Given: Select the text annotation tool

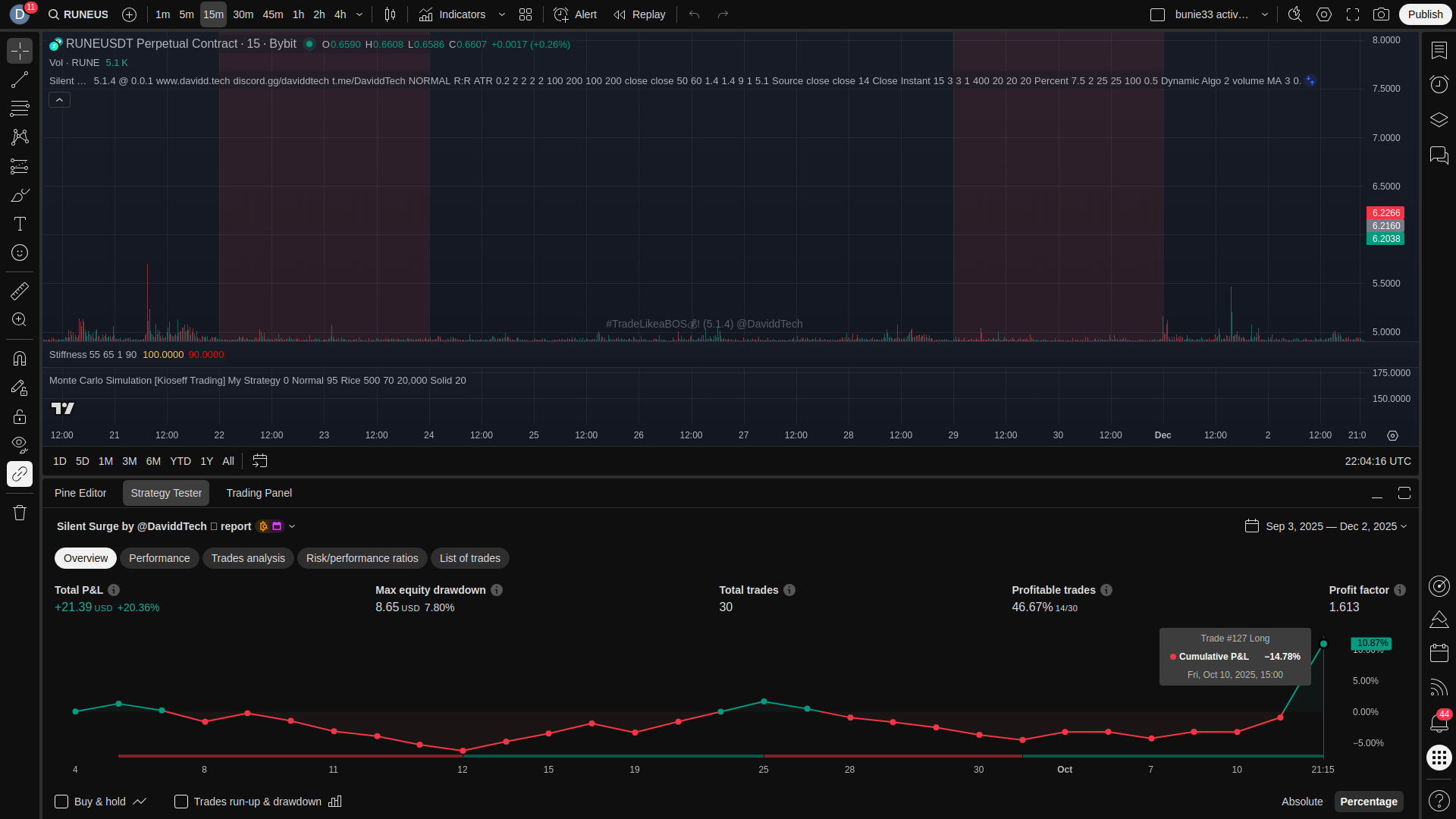Looking at the screenshot, I should click(x=20, y=224).
